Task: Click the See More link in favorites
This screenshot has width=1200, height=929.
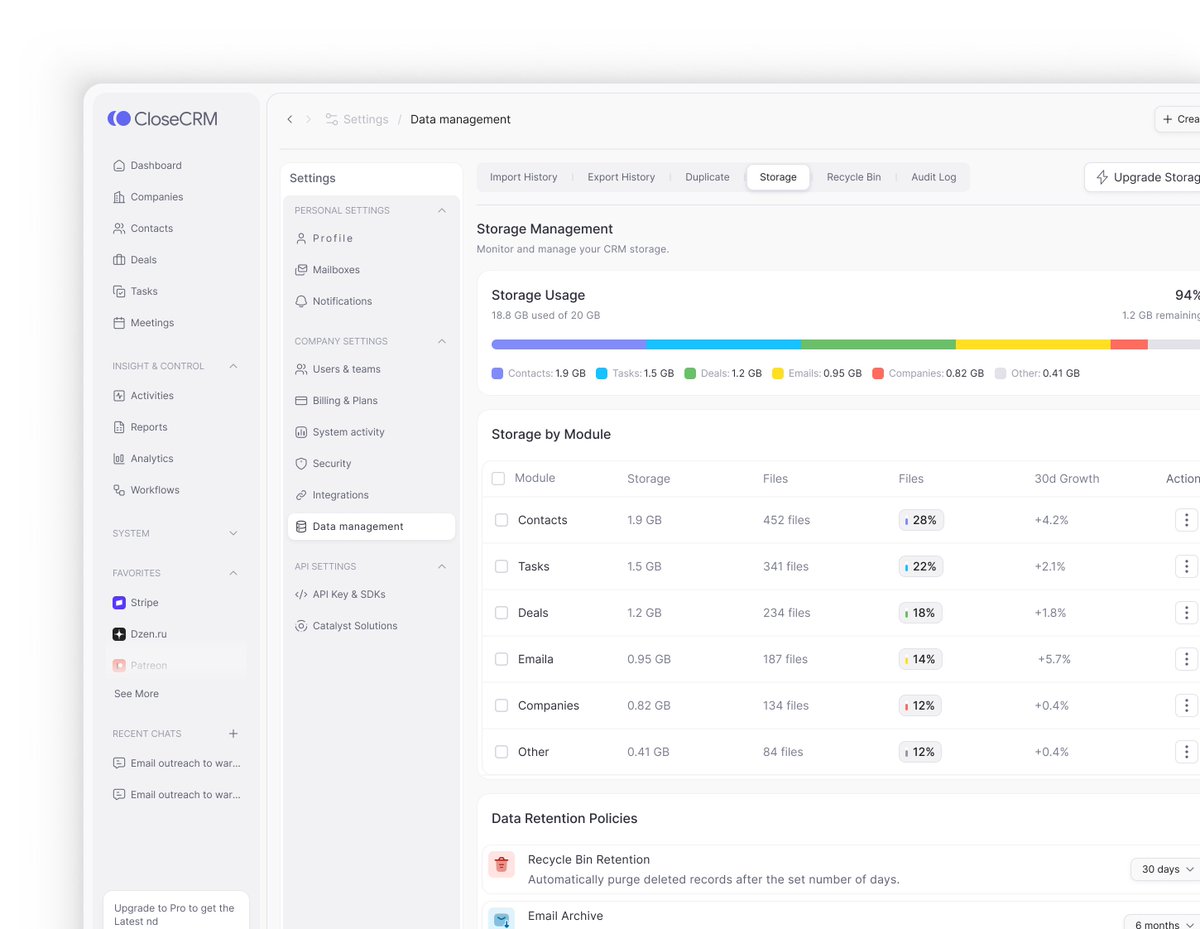Action: [x=135, y=693]
